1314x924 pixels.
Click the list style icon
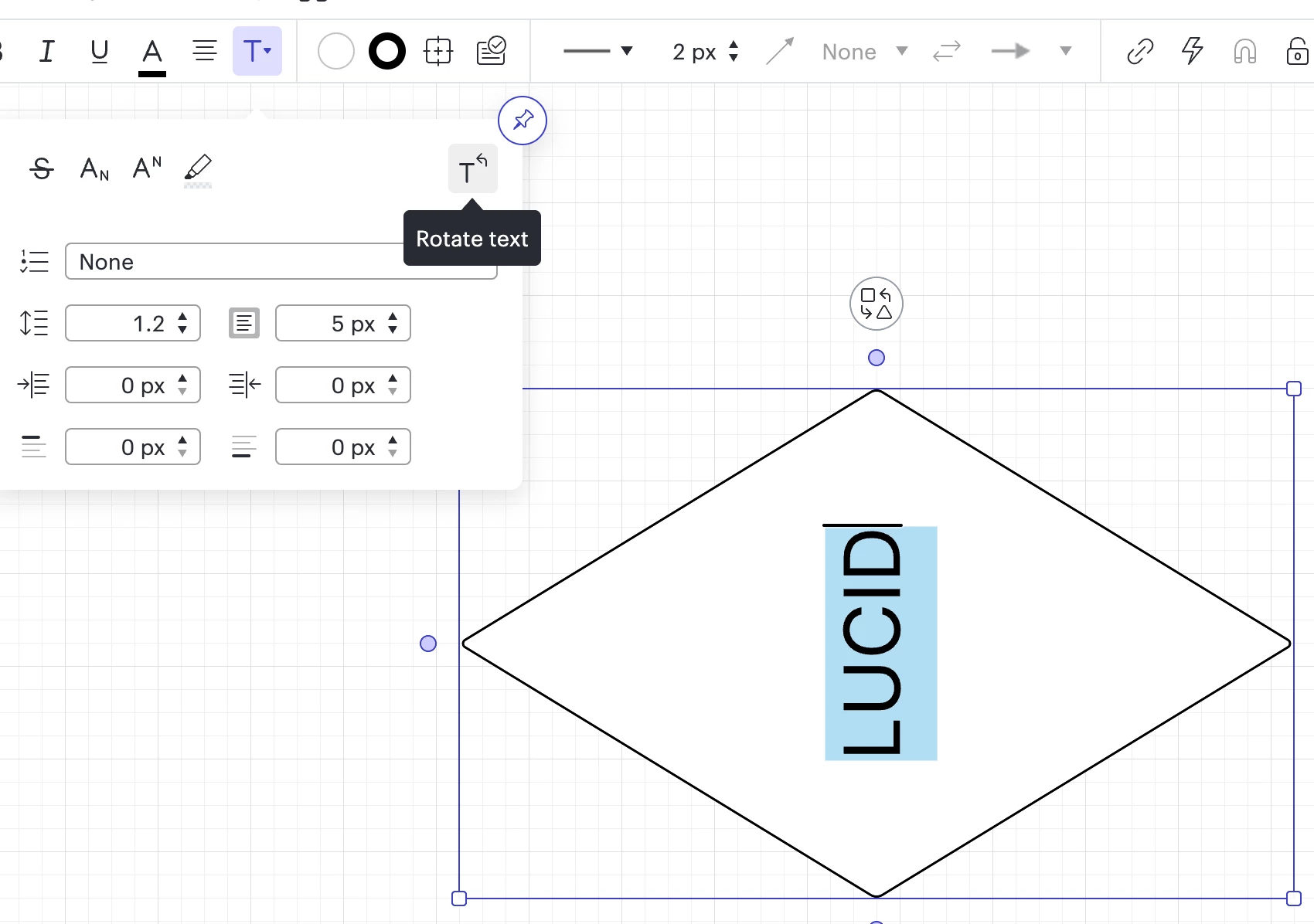(x=34, y=261)
